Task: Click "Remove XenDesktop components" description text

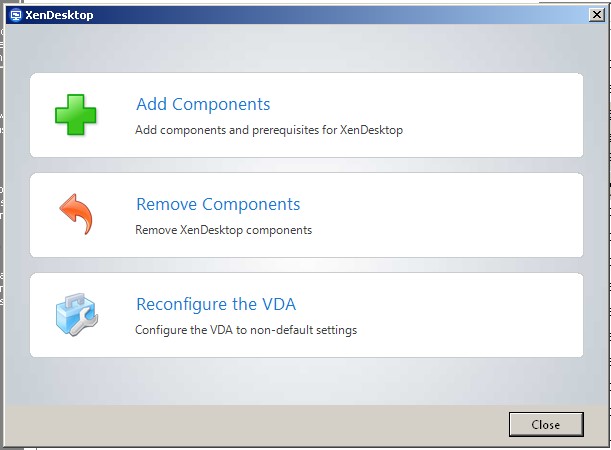Action: click(224, 230)
